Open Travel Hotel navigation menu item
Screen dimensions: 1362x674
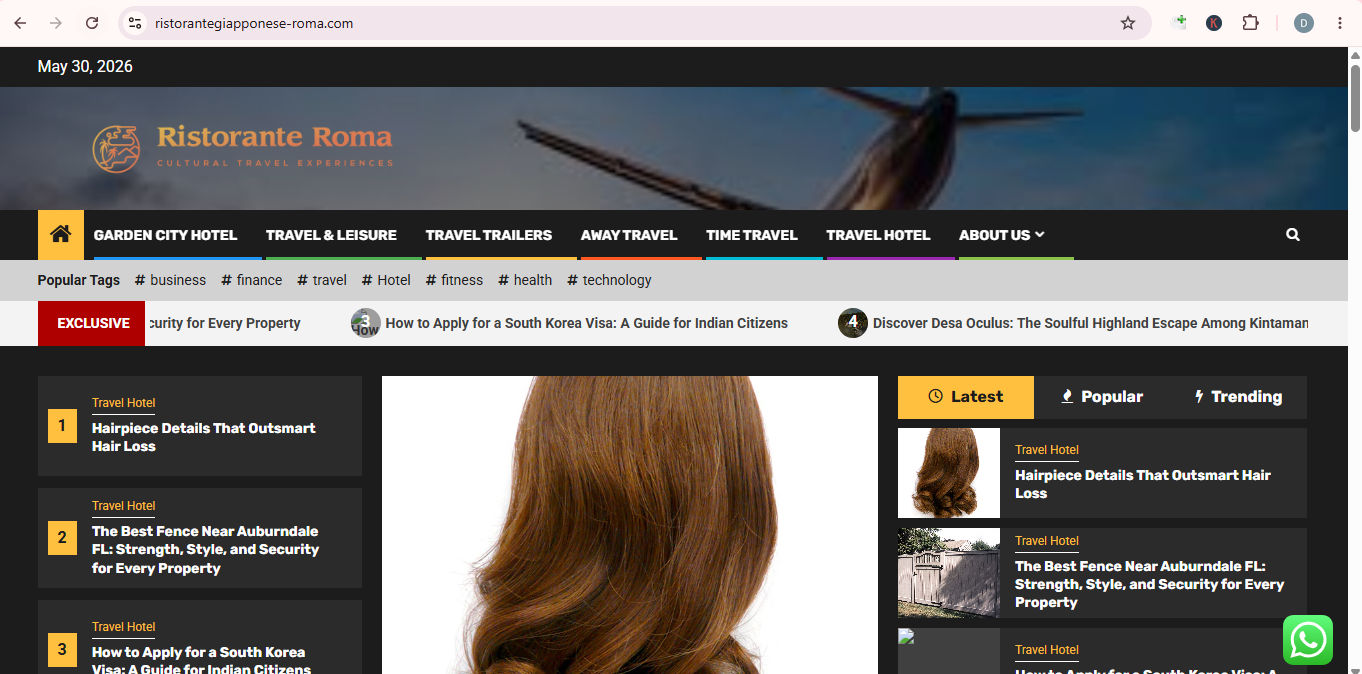click(x=878, y=235)
